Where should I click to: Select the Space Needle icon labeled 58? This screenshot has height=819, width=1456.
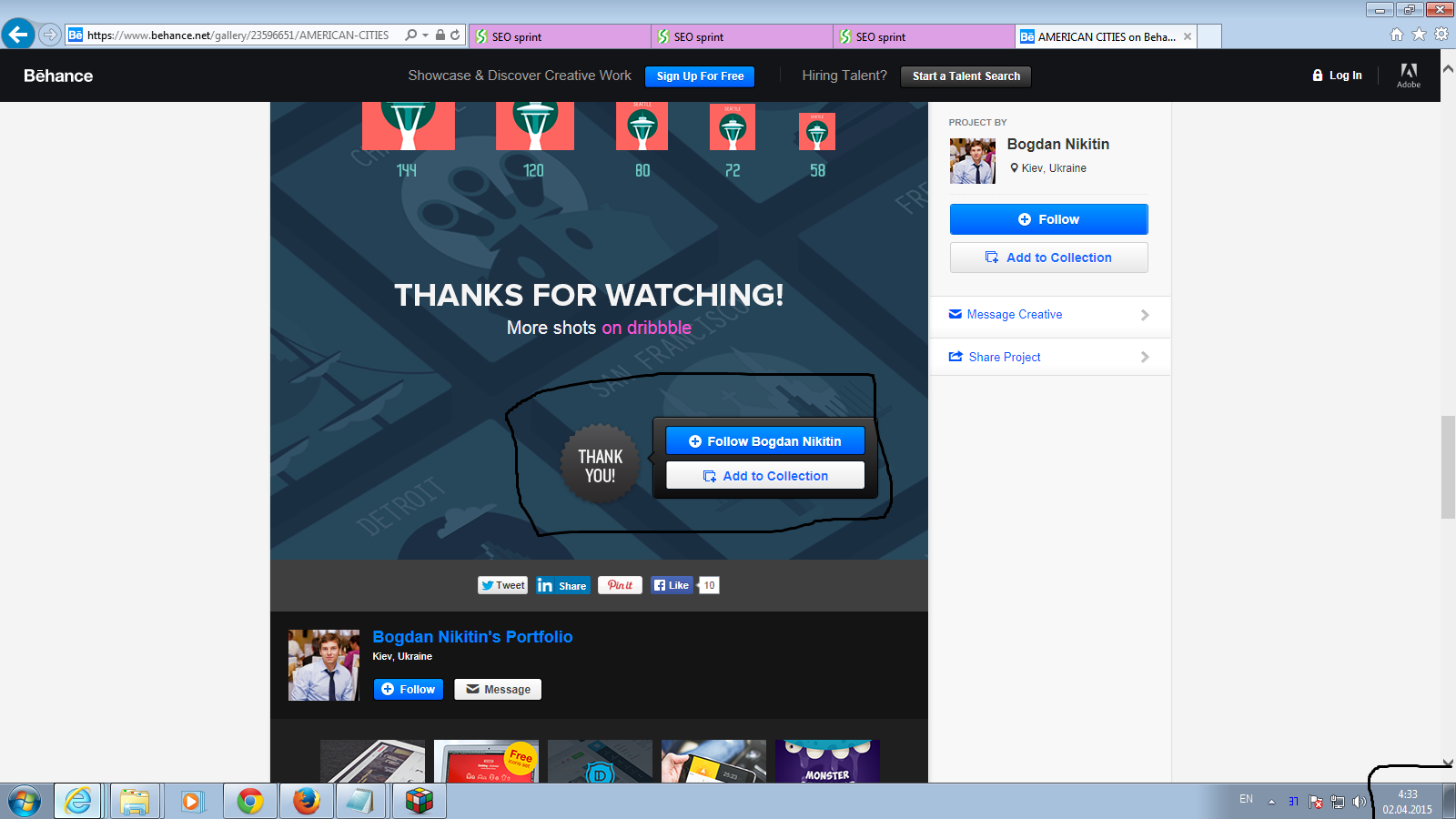817,131
